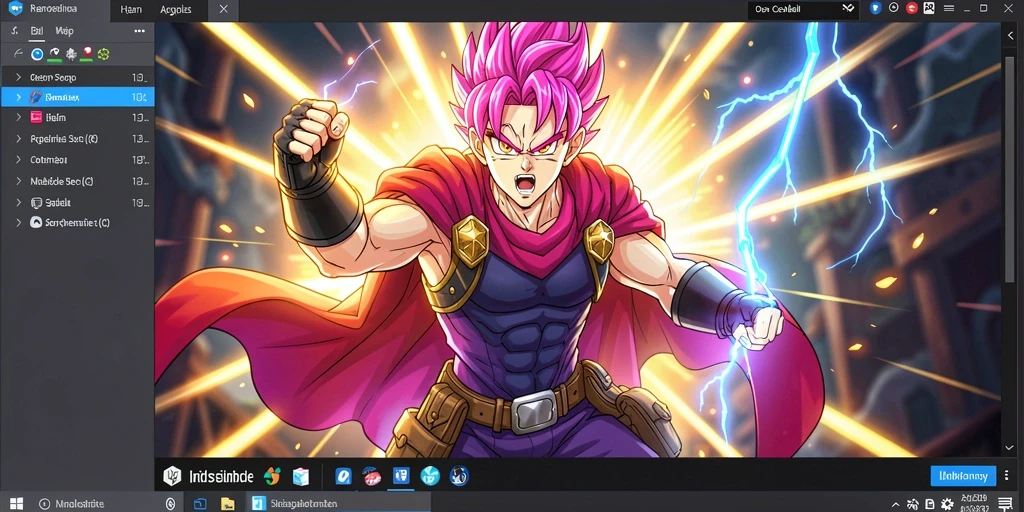Expand the first sidebar tree row
This screenshot has width=1024, height=512.
tap(18, 77)
